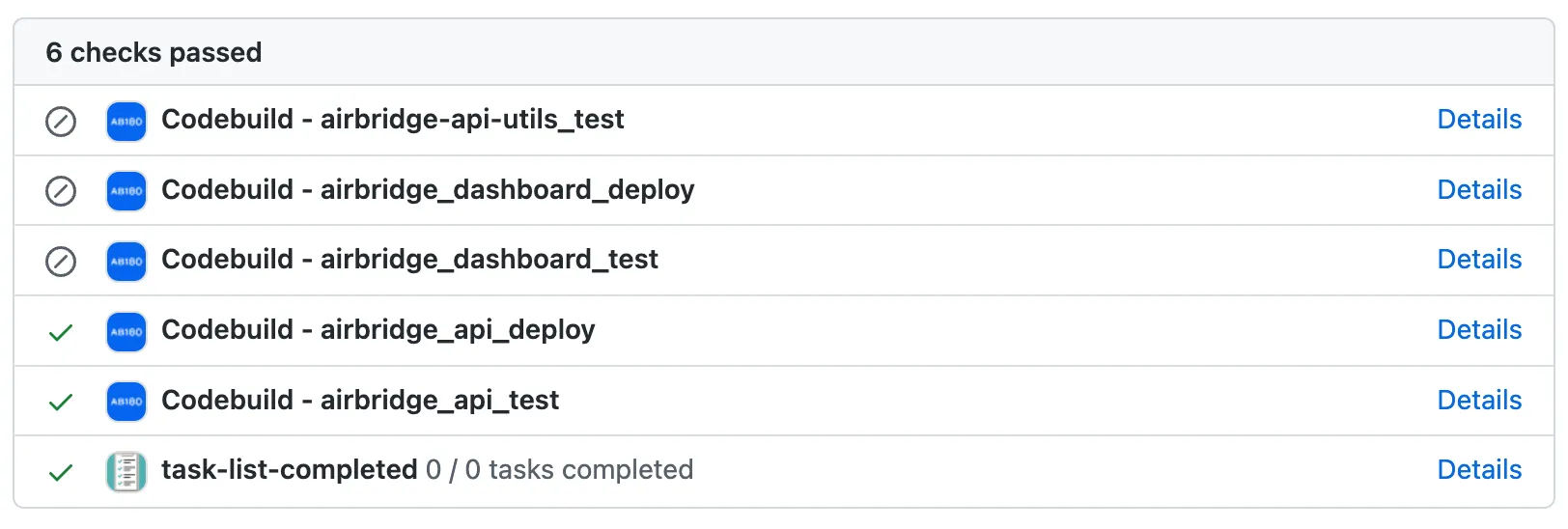Click AB180 avatar beside airbridge_dashboard_test
This screenshot has height=529, width=1568.
[126, 262]
